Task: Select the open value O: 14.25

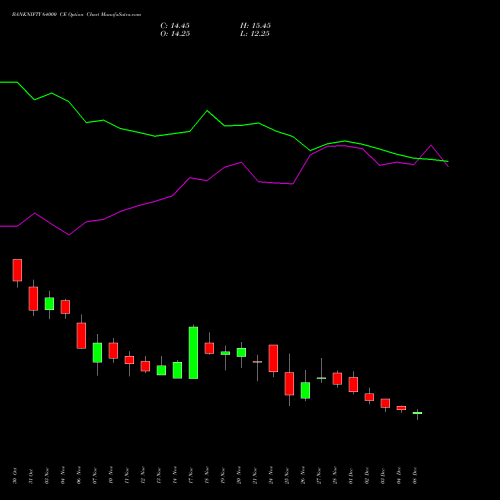Action: 175,34
